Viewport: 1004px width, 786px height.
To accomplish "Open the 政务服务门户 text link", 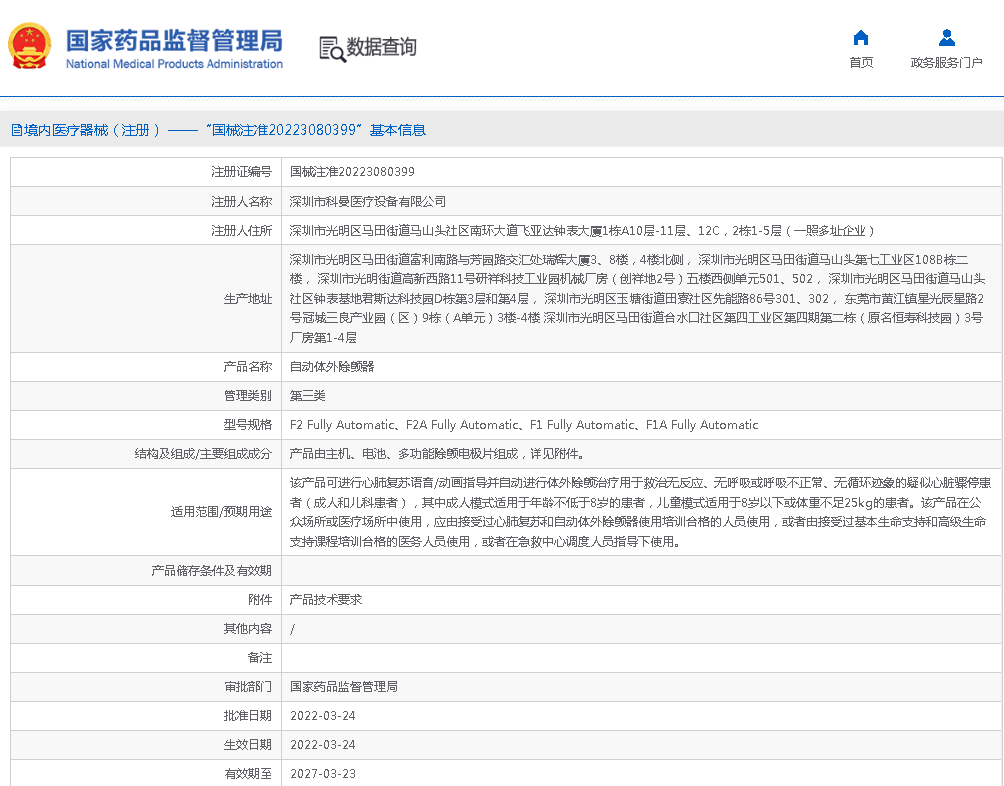I will (x=946, y=63).
